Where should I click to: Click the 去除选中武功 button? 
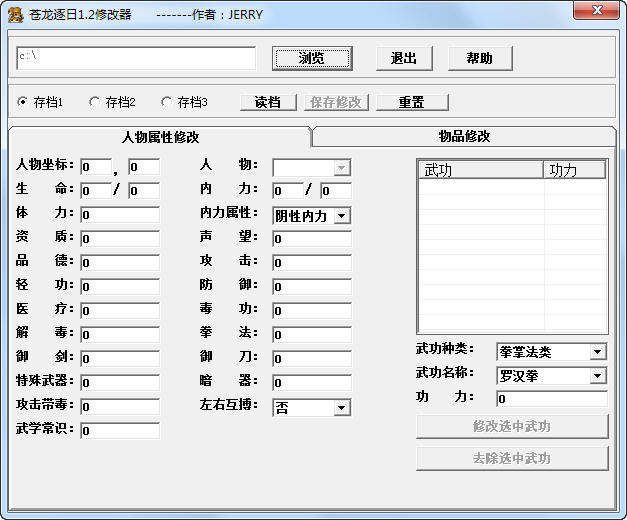coord(512,458)
